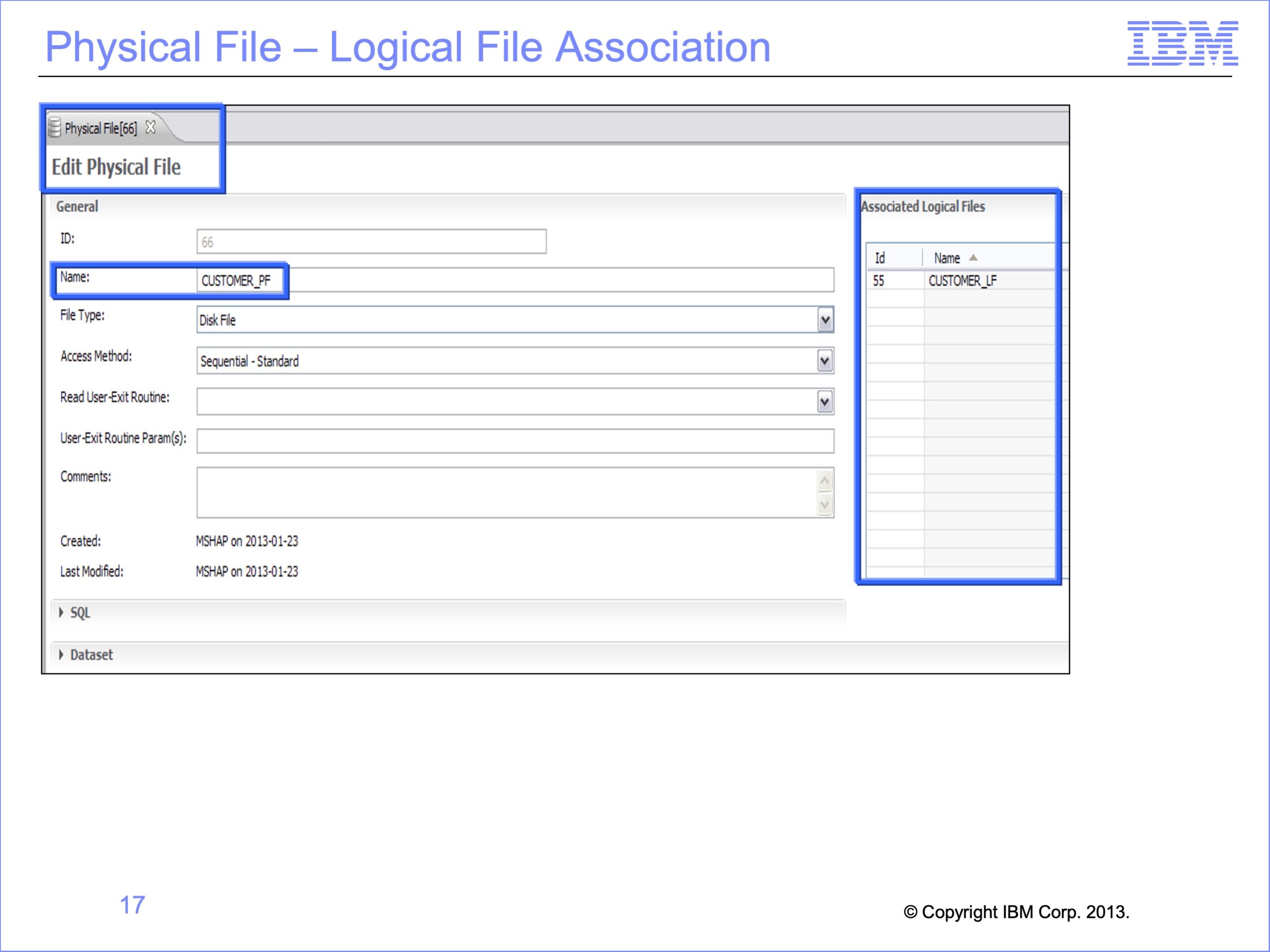
Task: Click the IBM logo
Action: [x=1183, y=44]
